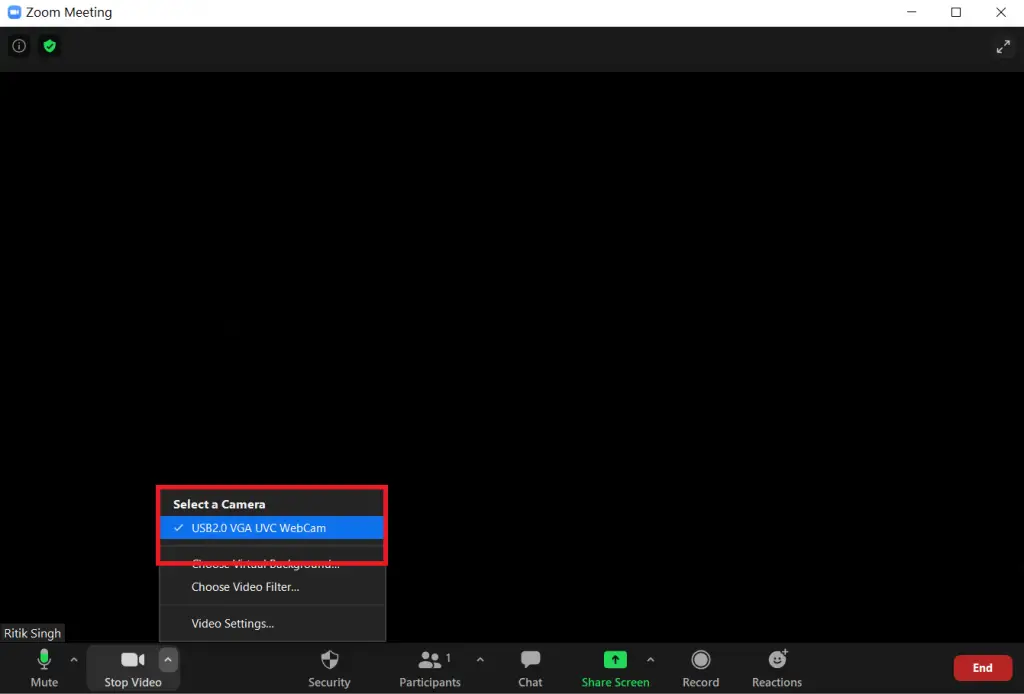Start sharing your screen
The image size is (1024, 694).
[615, 668]
